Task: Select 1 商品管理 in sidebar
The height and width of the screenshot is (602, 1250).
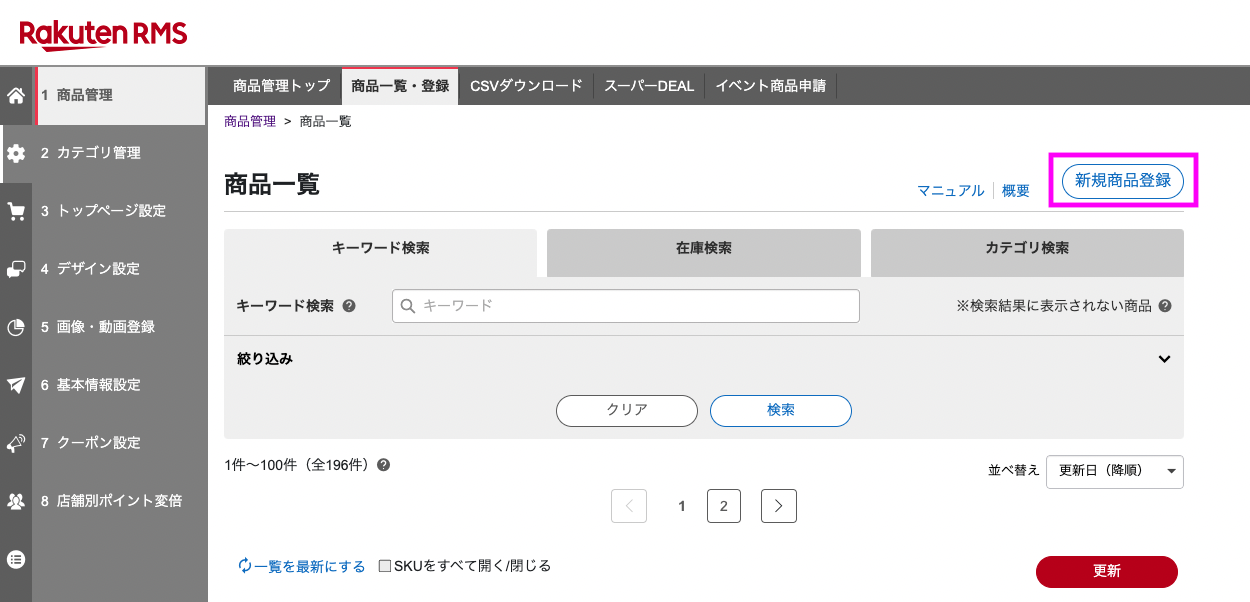Action: coord(120,96)
